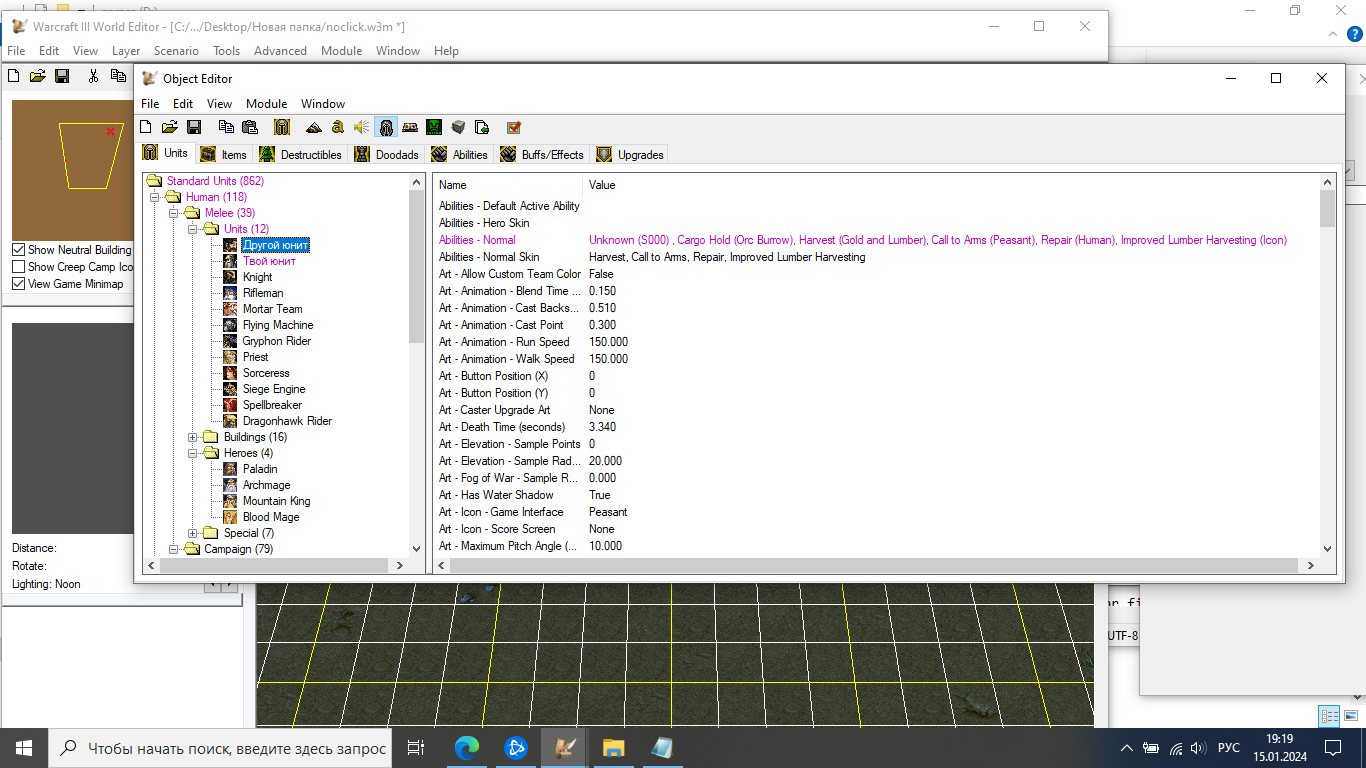The image size is (1366, 768).
Task: Open the Terrain Editor via mountain icon
Action: click(314, 127)
